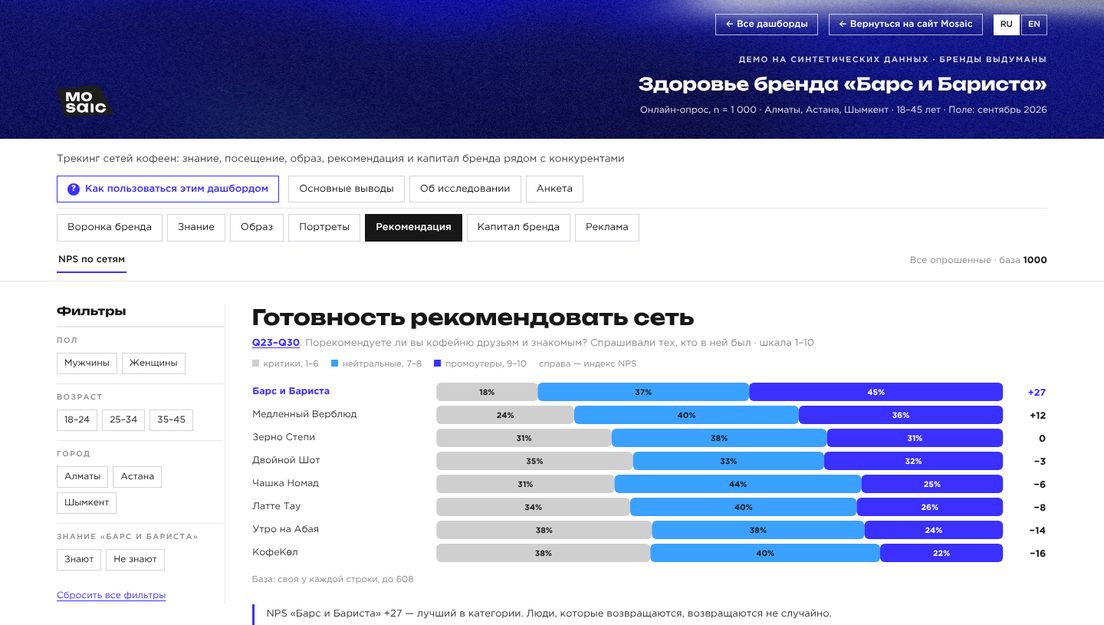This screenshot has height=625, width=1104.
Task: Click the +27 NPS index value
Action: click(x=1036, y=393)
